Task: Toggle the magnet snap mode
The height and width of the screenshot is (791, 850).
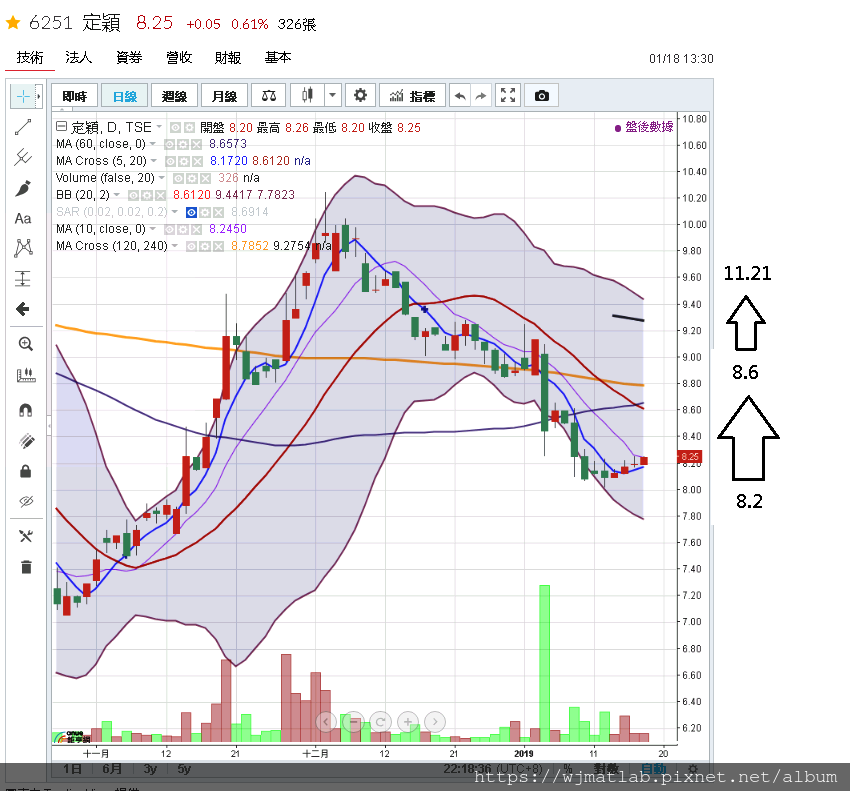Action: point(25,409)
